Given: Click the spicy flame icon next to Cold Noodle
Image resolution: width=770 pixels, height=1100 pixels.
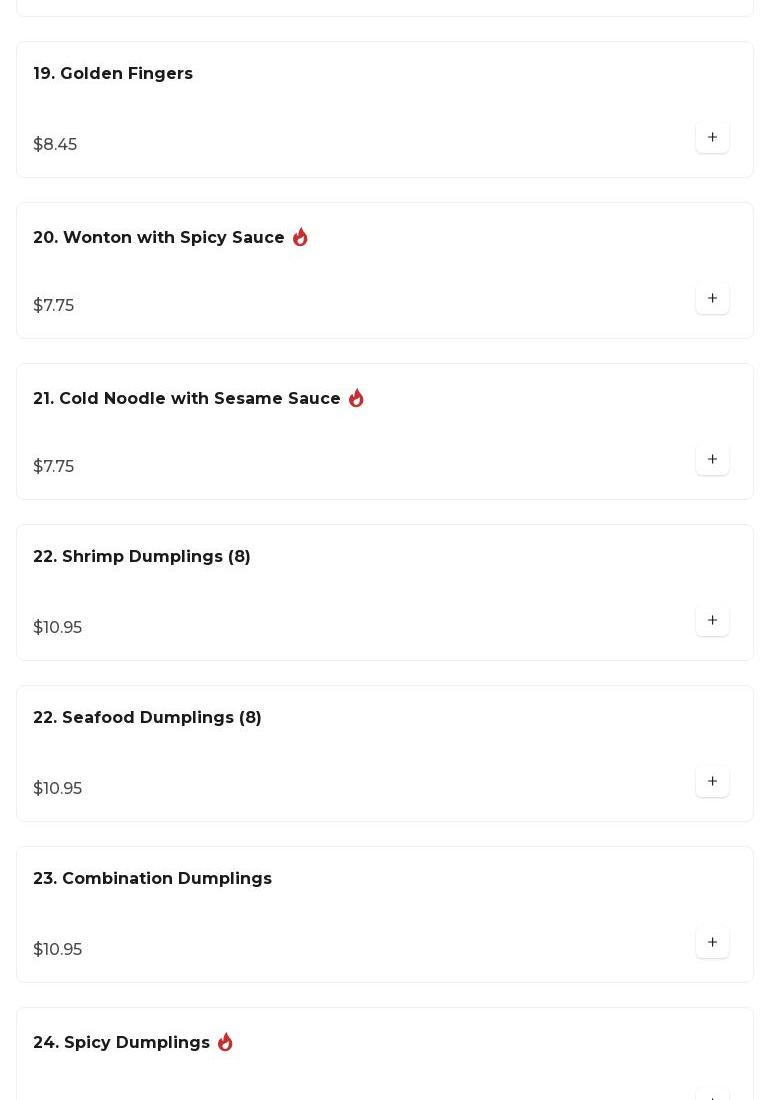Looking at the screenshot, I should 356,398.
